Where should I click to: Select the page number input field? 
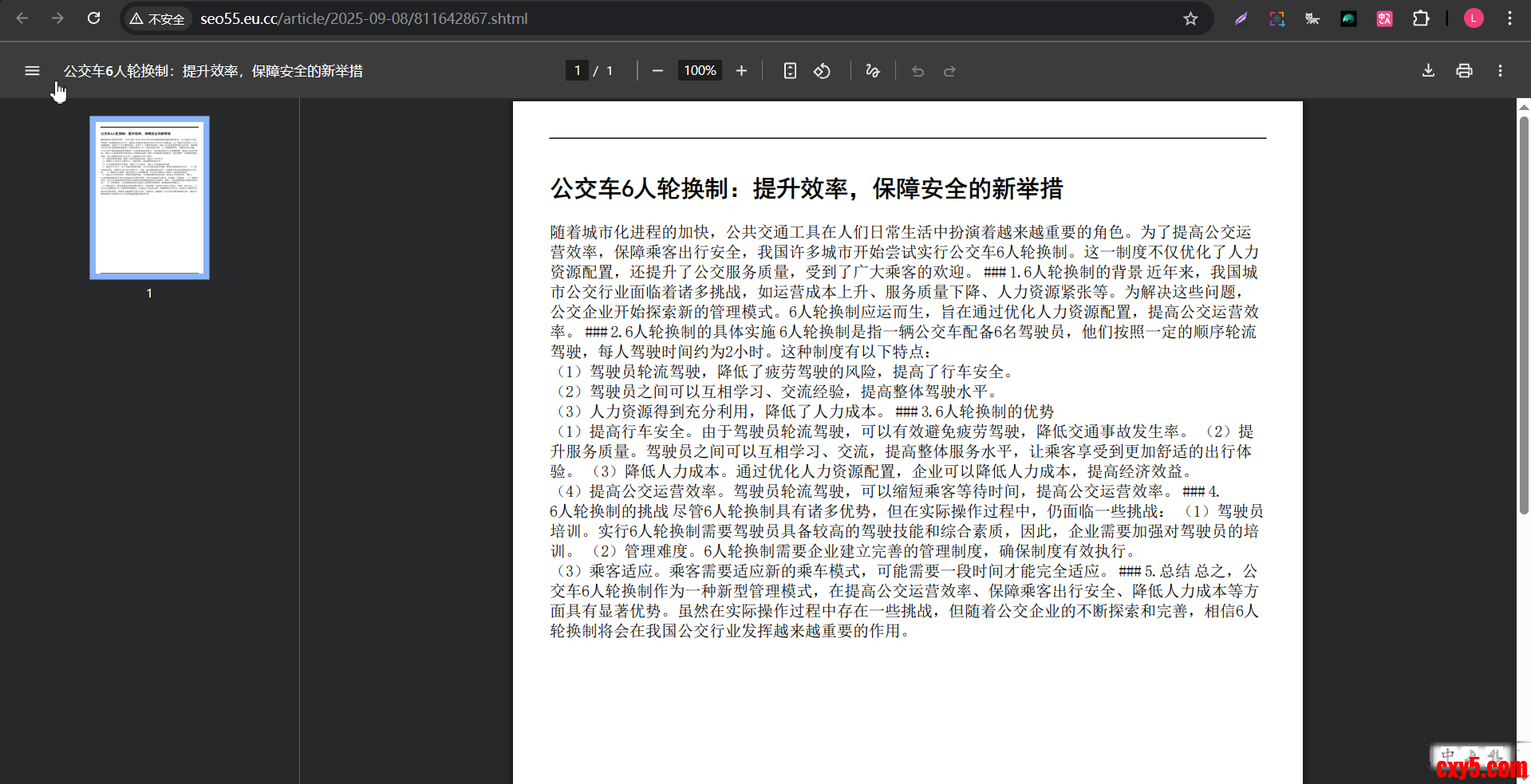coord(577,70)
